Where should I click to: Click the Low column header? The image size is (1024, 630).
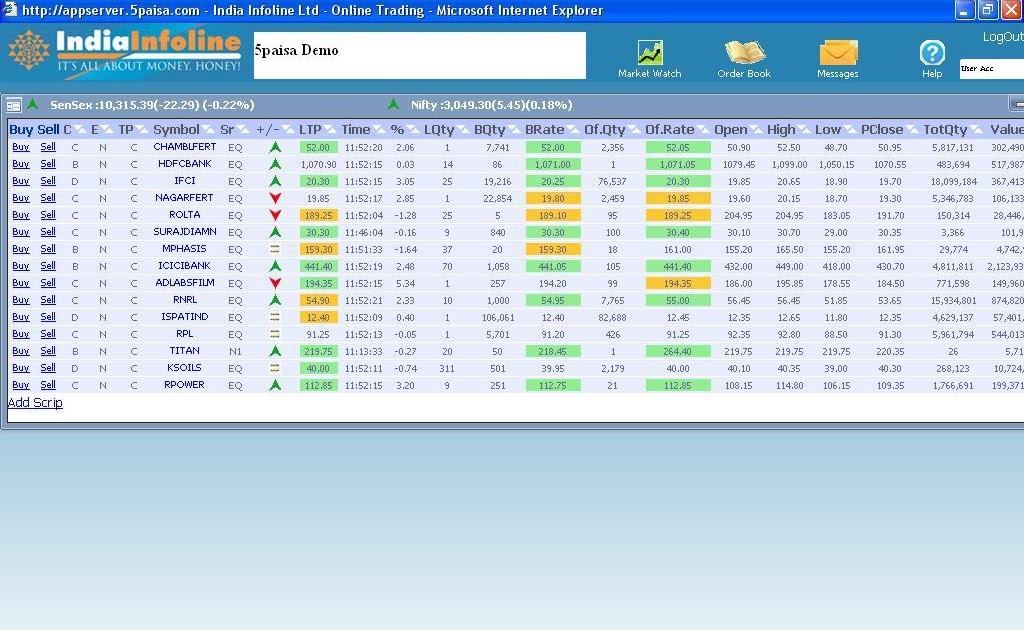[x=827, y=129]
